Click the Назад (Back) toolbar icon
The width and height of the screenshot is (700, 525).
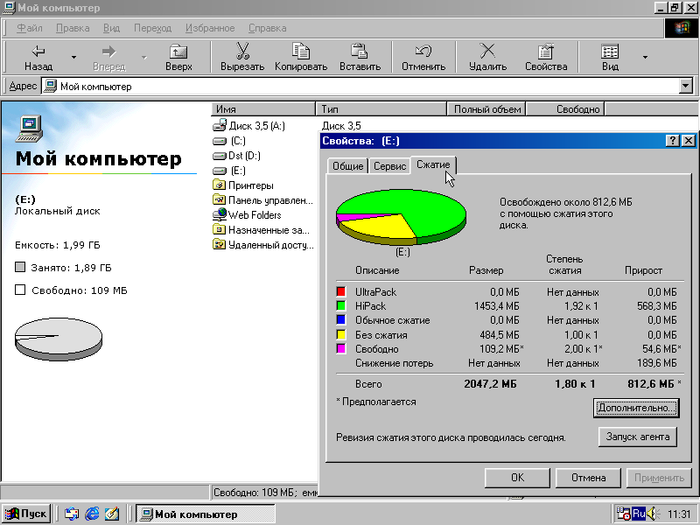point(38,51)
